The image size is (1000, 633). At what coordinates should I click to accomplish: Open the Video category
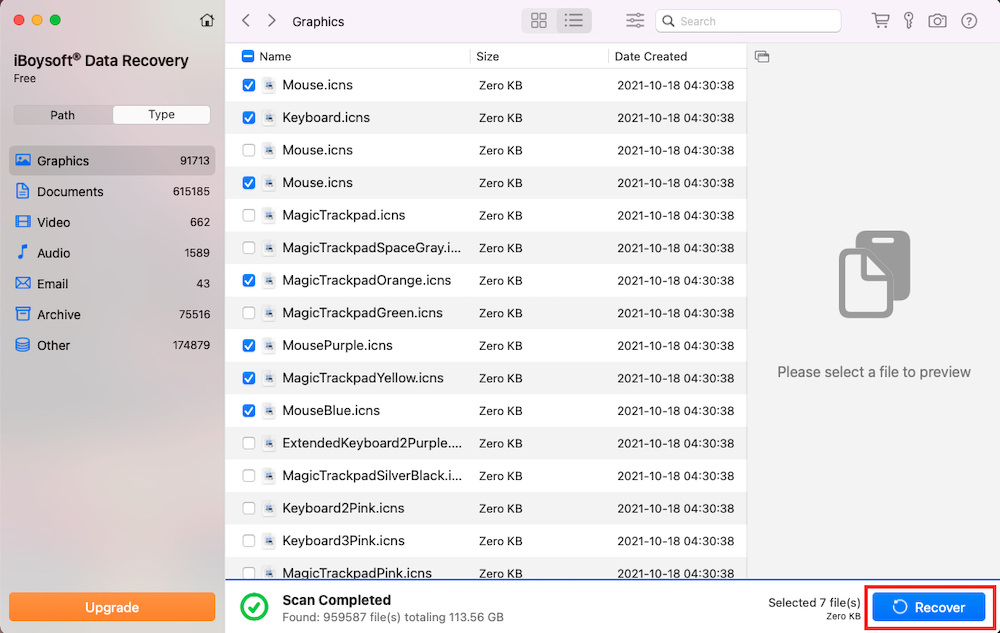112,222
